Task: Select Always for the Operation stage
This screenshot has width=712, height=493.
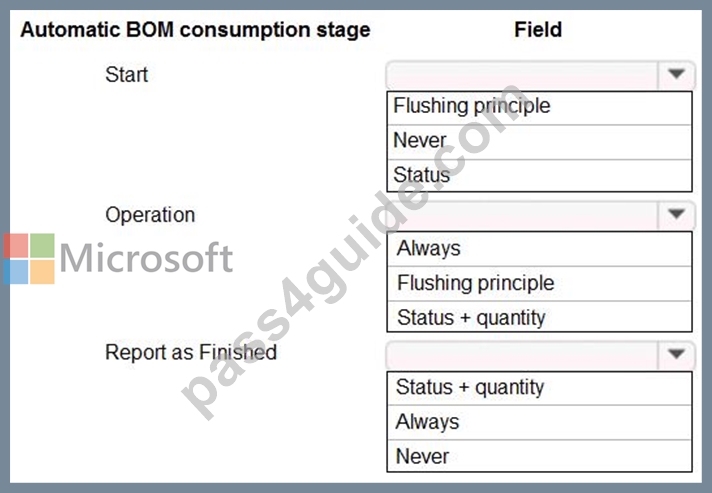Action: click(x=539, y=249)
